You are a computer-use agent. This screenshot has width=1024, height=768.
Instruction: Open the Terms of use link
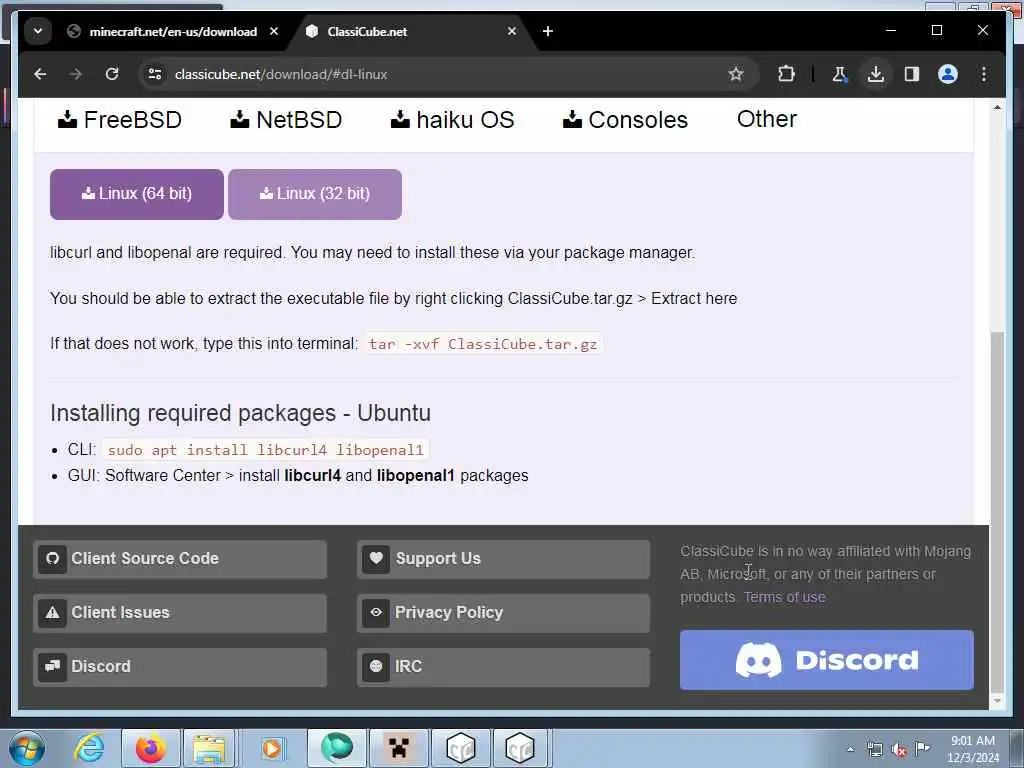[784, 597]
